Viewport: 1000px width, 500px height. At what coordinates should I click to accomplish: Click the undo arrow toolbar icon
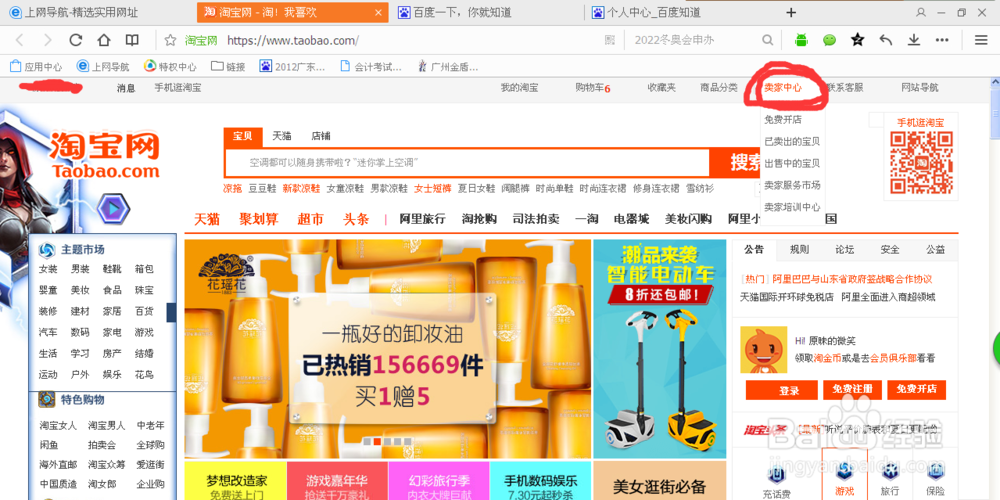click(x=885, y=40)
